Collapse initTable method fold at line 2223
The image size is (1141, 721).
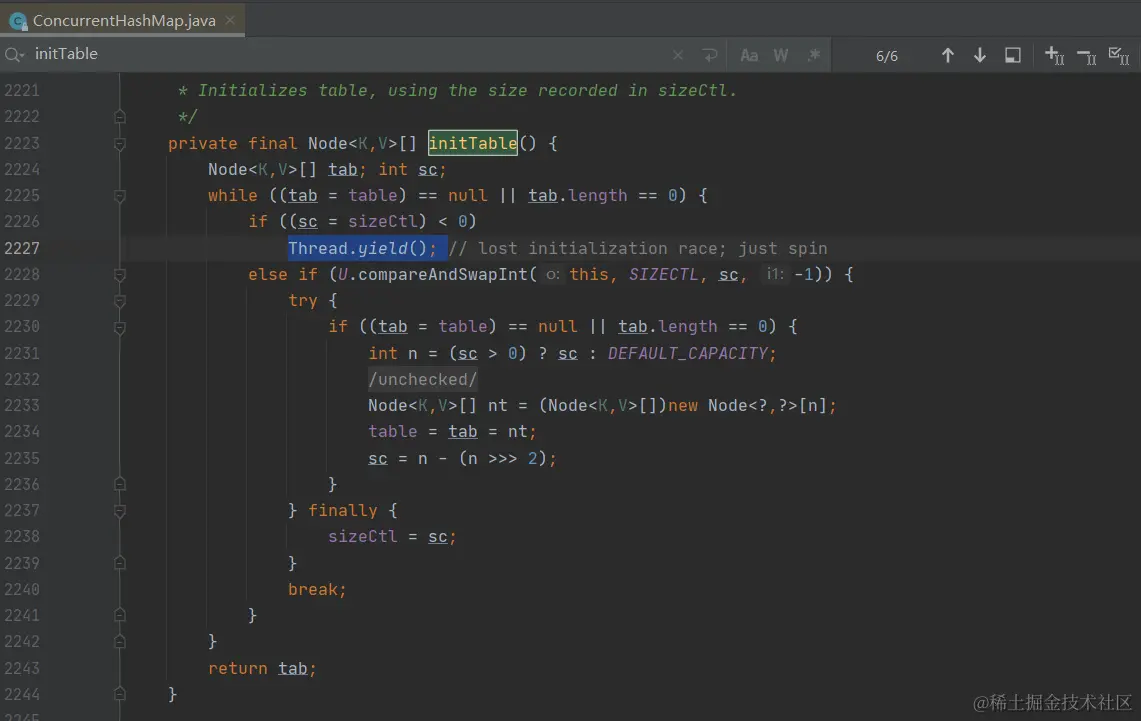tap(120, 143)
